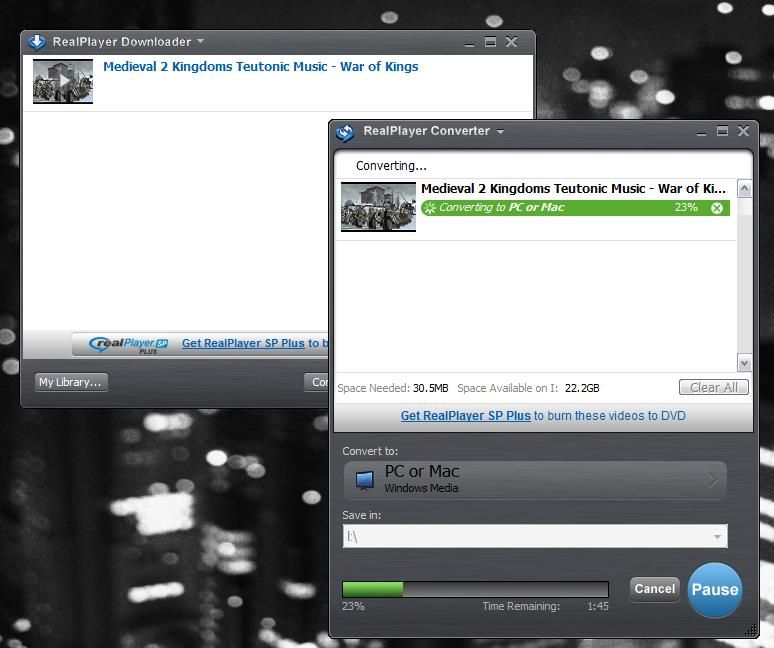Maximize the RealPlayer Converter window
The width and height of the screenshot is (774, 648).
coord(722,131)
